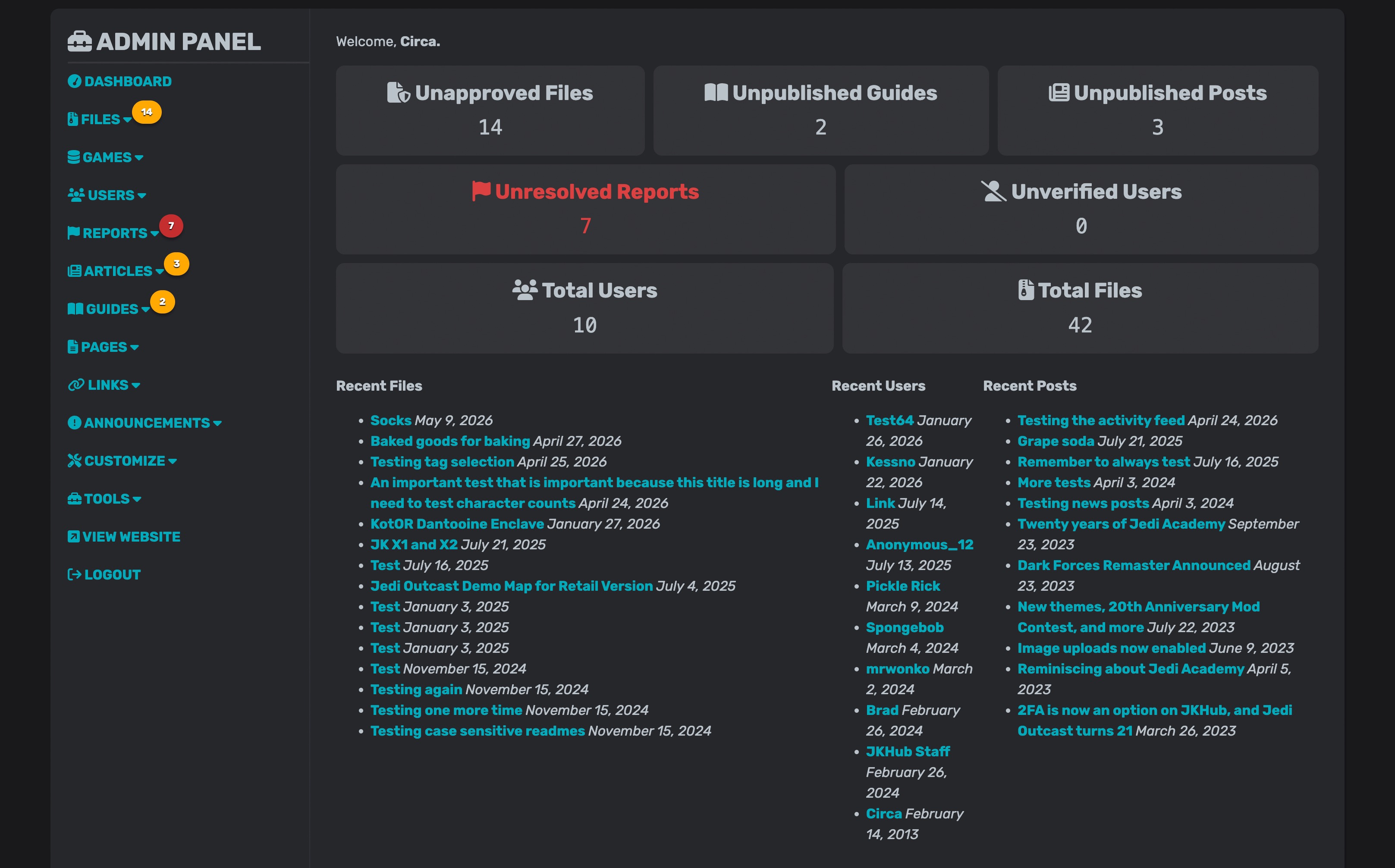1395x868 pixels.
Task: Click the orange 3 badge on Articles
Action: tap(176, 263)
